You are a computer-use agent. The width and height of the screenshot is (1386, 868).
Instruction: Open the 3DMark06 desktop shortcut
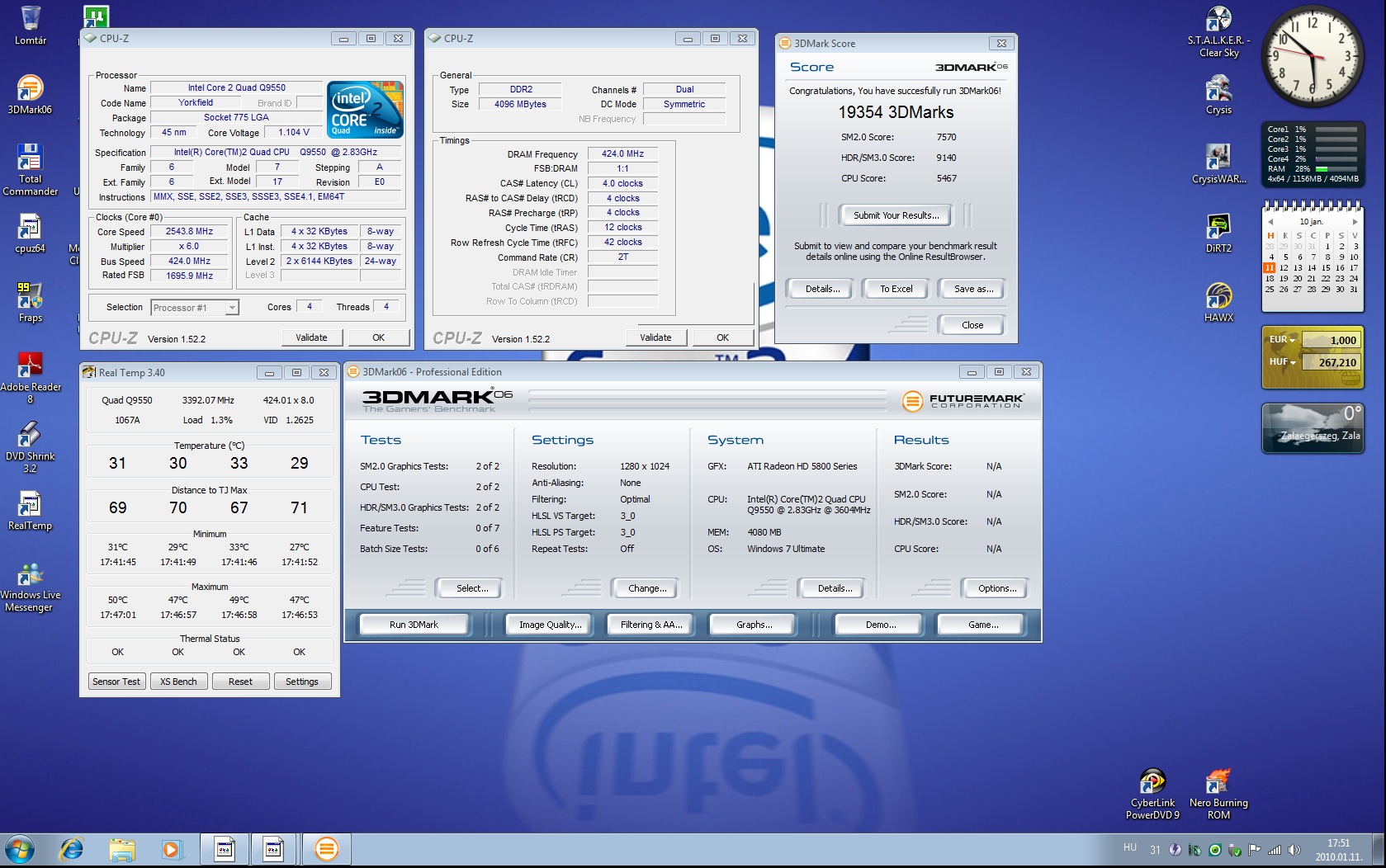(30, 94)
